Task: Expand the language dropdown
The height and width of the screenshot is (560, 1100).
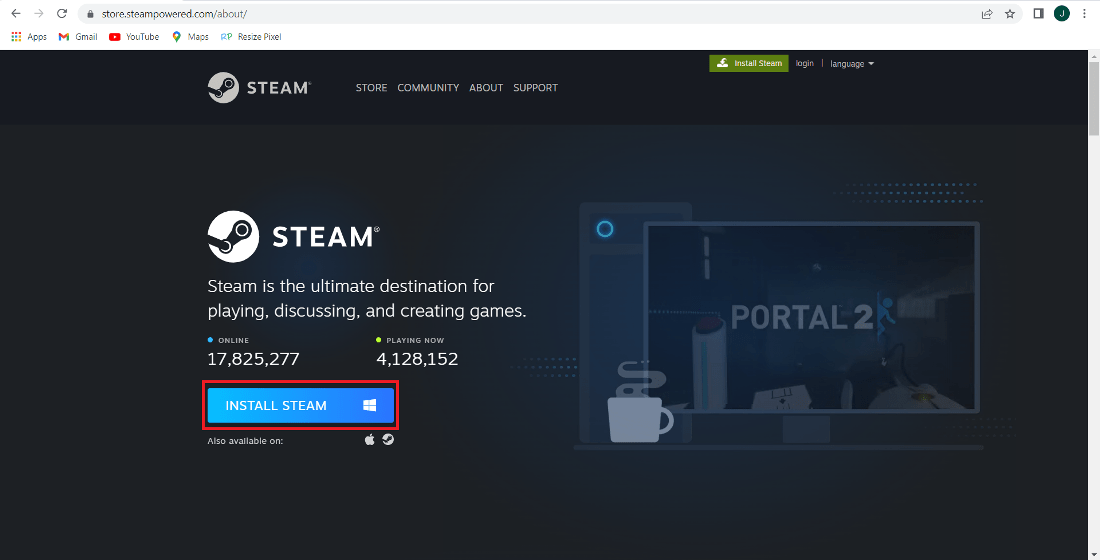Action: click(x=852, y=64)
